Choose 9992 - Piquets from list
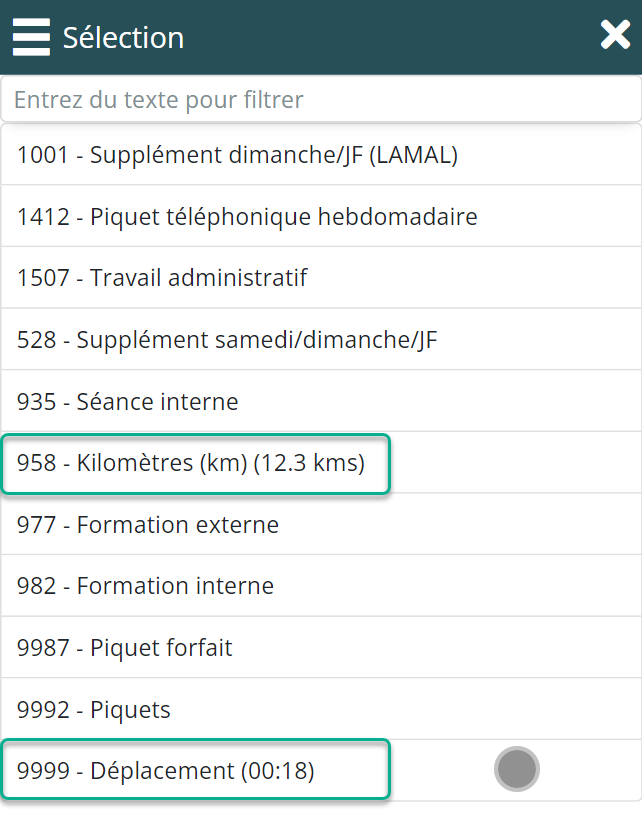Image resolution: width=642 pixels, height=828 pixels. [94, 710]
